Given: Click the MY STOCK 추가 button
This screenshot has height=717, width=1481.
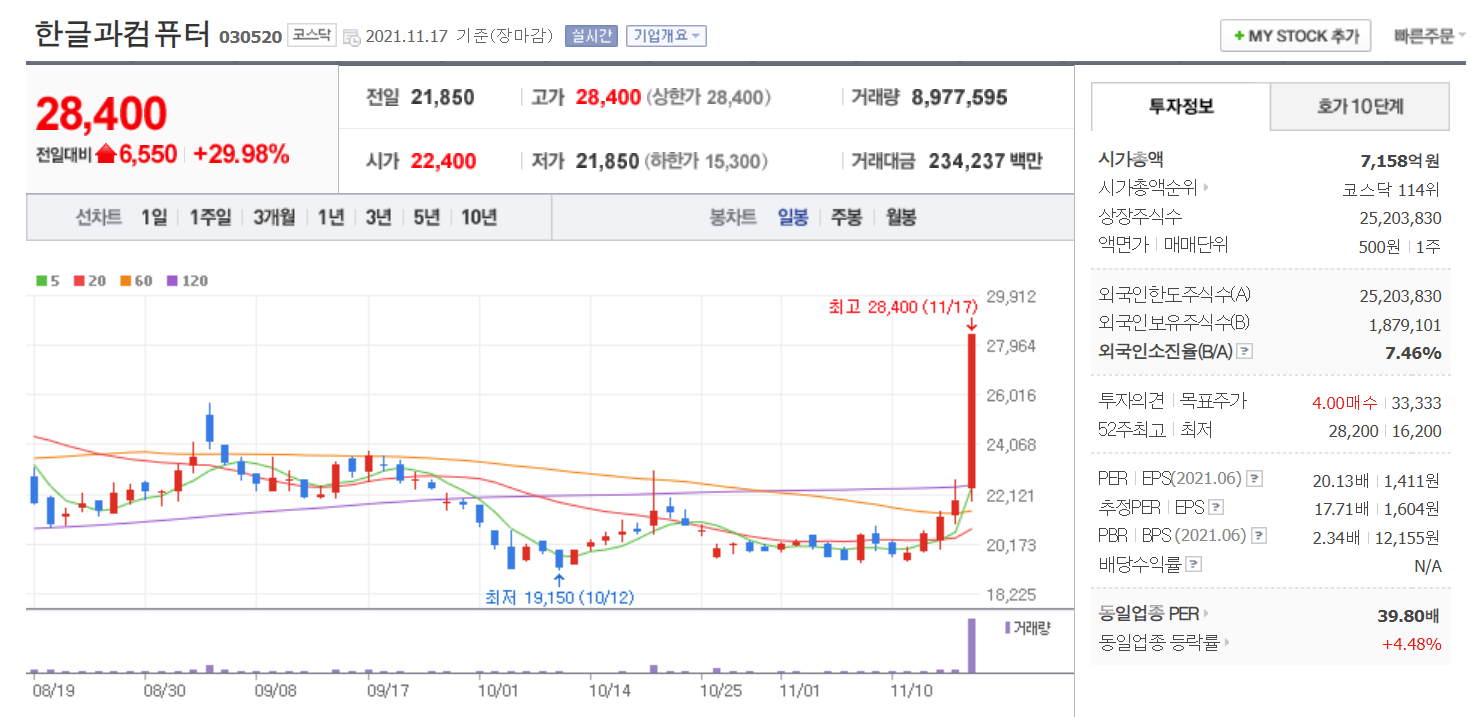Looking at the screenshot, I should pyautogui.click(x=1296, y=36).
